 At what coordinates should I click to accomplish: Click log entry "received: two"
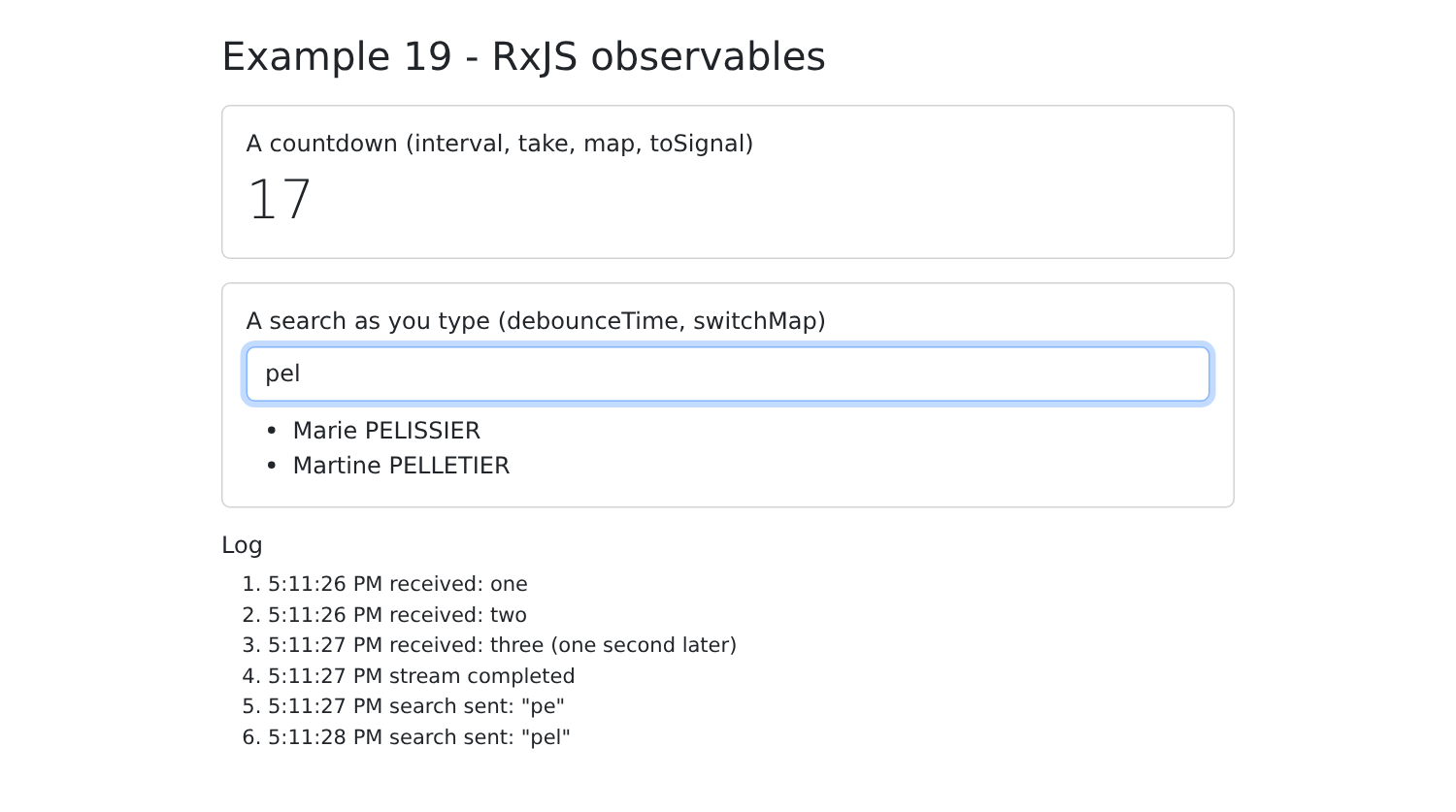(x=397, y=615)
